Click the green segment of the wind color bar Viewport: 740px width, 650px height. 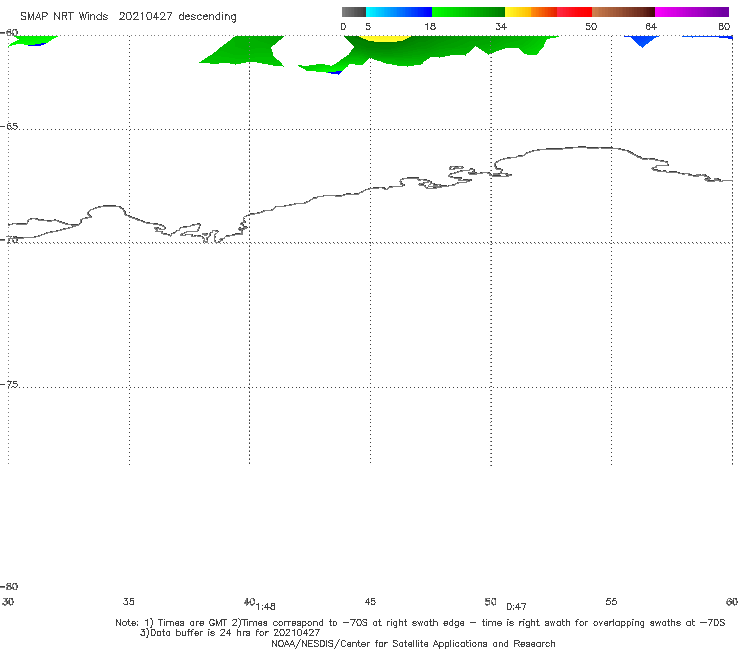468,12
